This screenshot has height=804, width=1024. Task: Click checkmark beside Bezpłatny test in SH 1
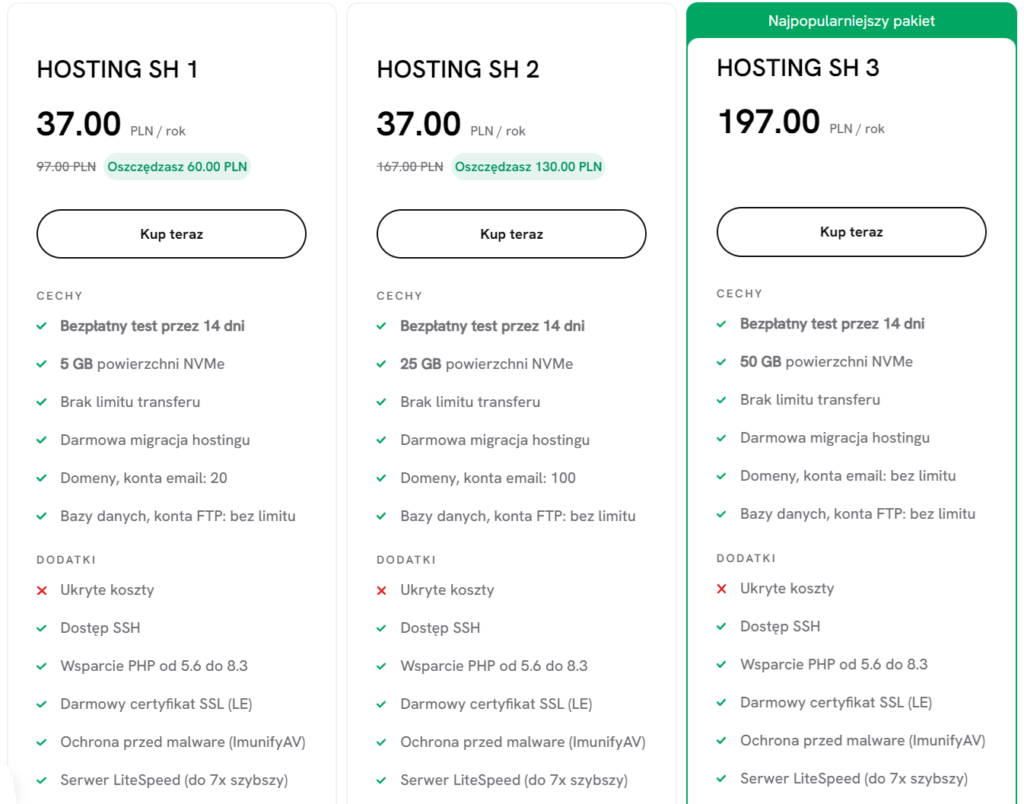tap(42, 326)
